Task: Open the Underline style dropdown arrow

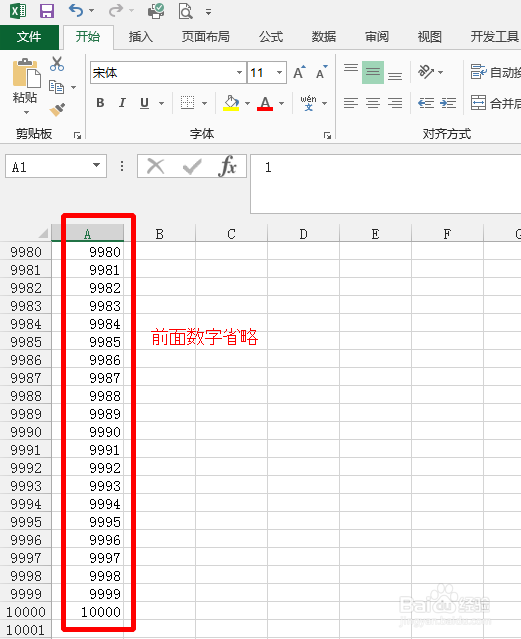Action: point(161,103)
